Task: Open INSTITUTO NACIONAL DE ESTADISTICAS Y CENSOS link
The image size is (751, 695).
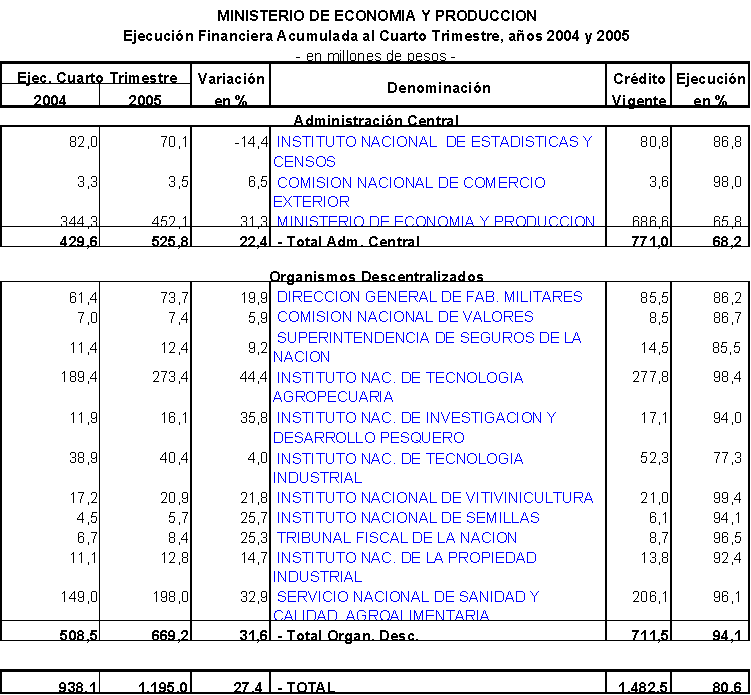Action: pyautogui.click(x=433, y=151)
